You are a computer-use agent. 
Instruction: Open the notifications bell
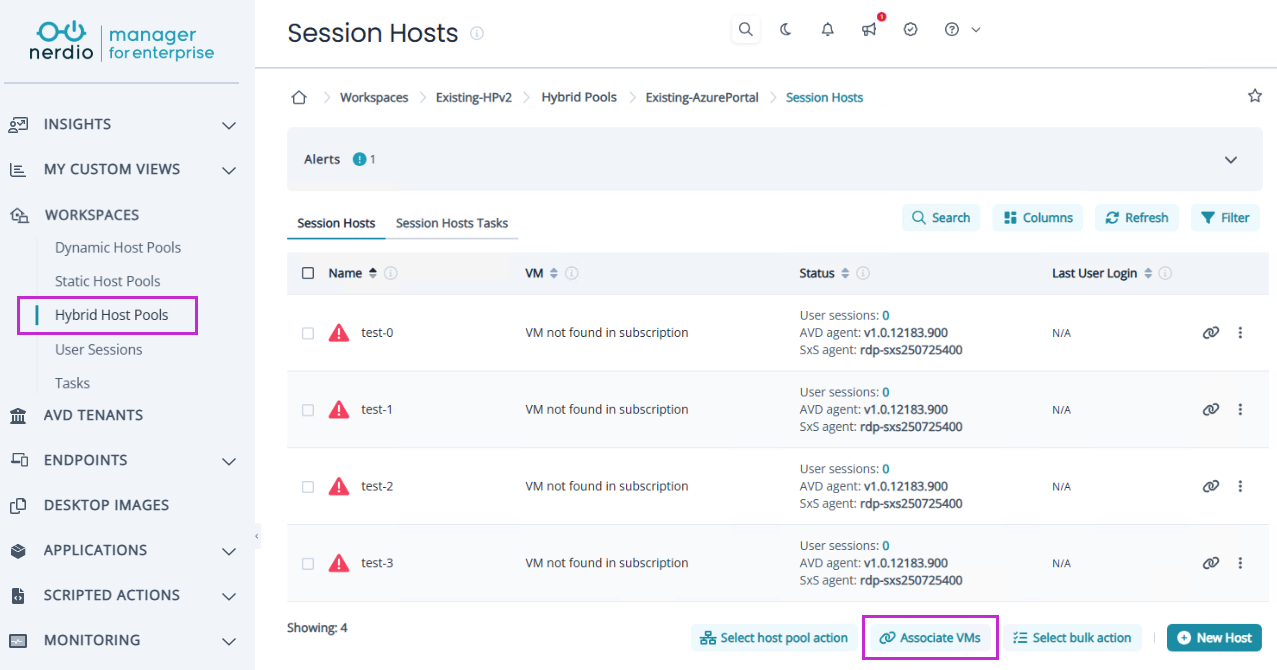[827, 30]
